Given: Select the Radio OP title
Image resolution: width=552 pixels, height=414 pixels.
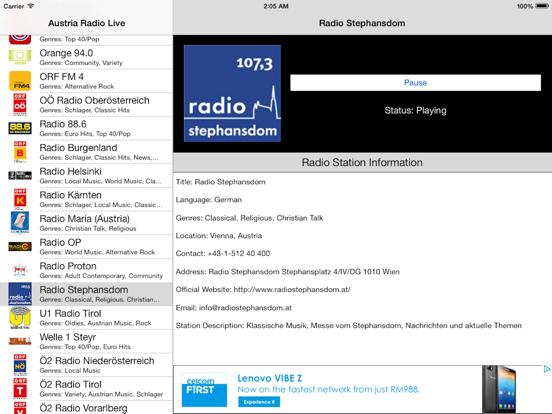Looking at the screenshot, I should point(60,243).
